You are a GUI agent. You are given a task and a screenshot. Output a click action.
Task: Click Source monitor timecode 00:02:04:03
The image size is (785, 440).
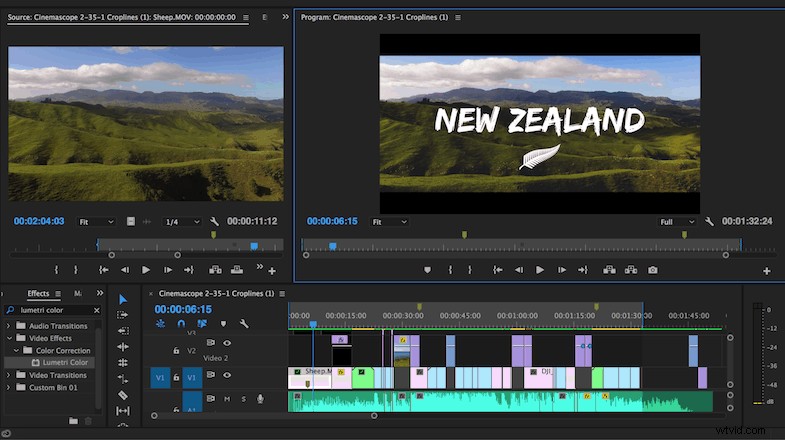pos(39,221)
